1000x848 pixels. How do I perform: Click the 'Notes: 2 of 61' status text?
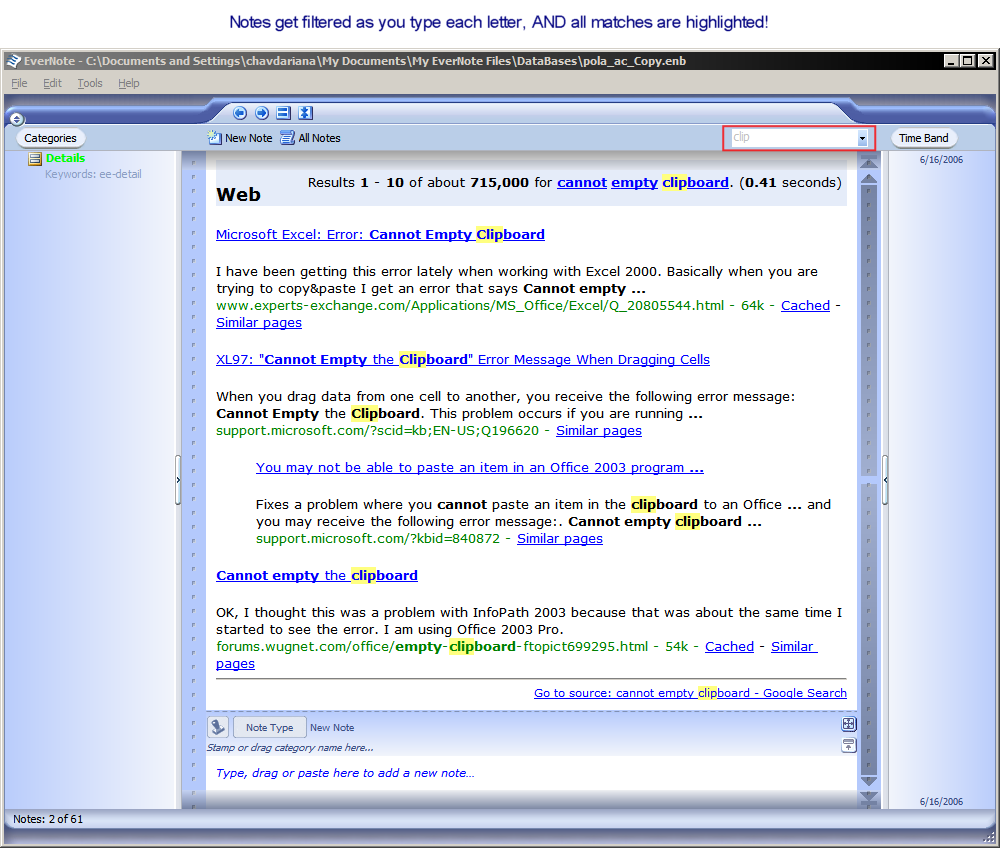click(x=48, y=819)
